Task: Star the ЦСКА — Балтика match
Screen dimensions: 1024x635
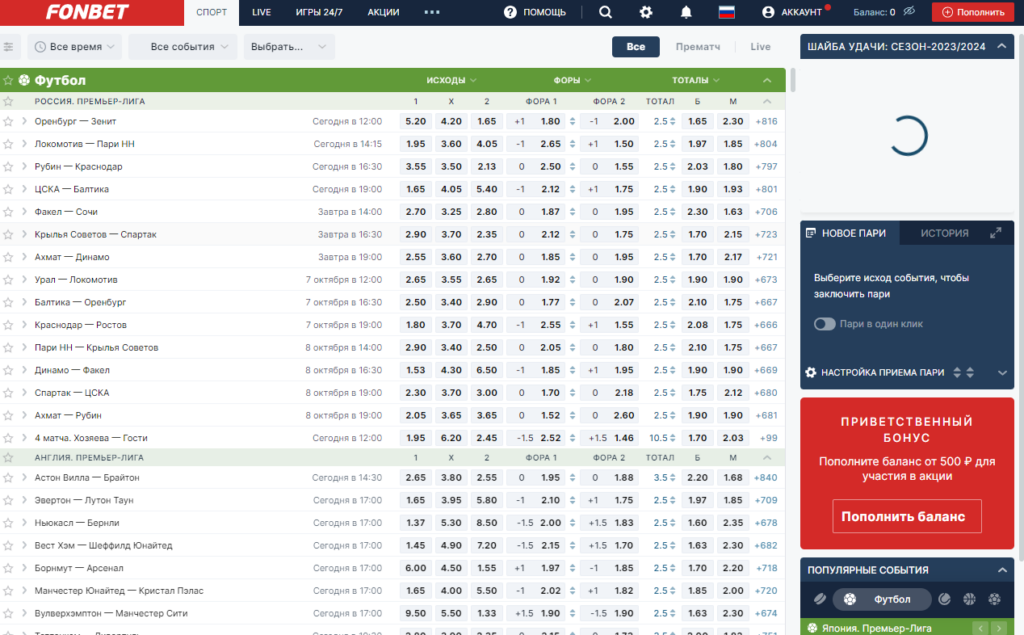Action: click(x=8, y=189)
